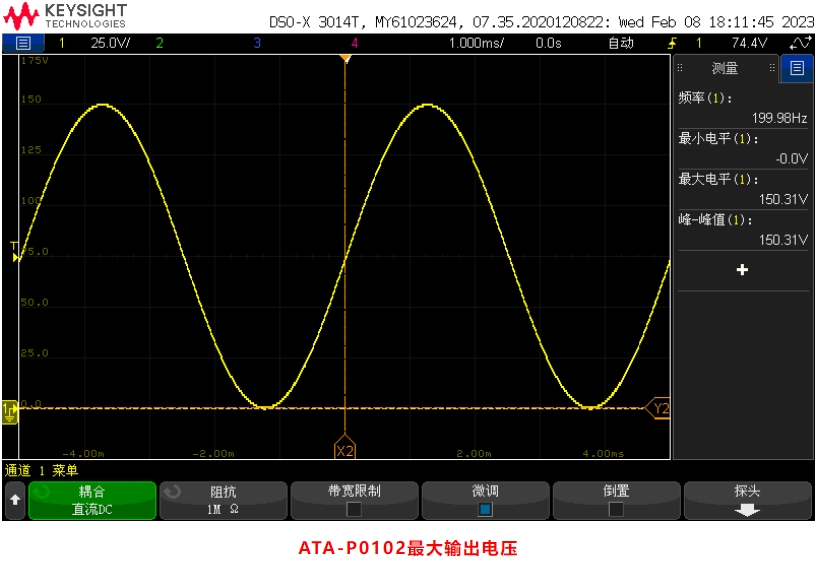Image resolution: width=815 pixels, height=563 pixels.
Task: Click the rising edge trigger icon
Action: tap(672, 43)
